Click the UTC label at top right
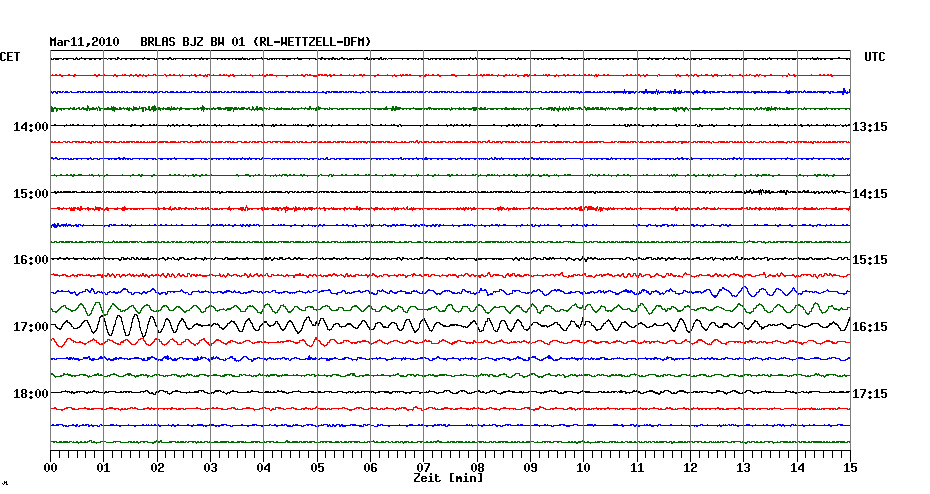Screen dimensions: 930x494 tap(874, 57)
